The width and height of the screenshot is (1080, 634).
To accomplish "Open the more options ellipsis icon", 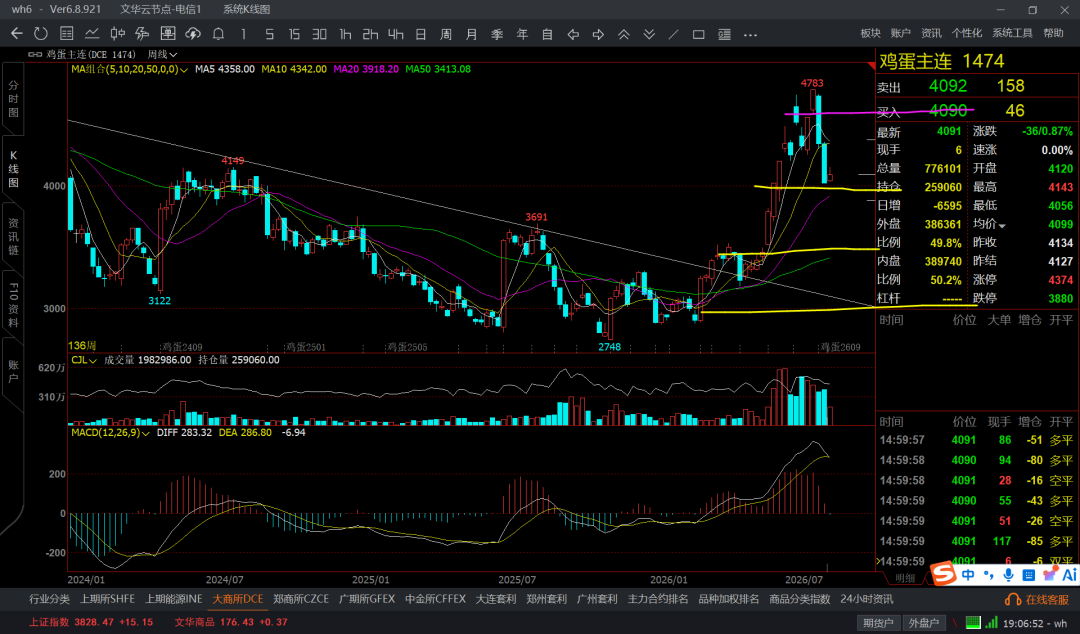I will (x=750, y=34).
